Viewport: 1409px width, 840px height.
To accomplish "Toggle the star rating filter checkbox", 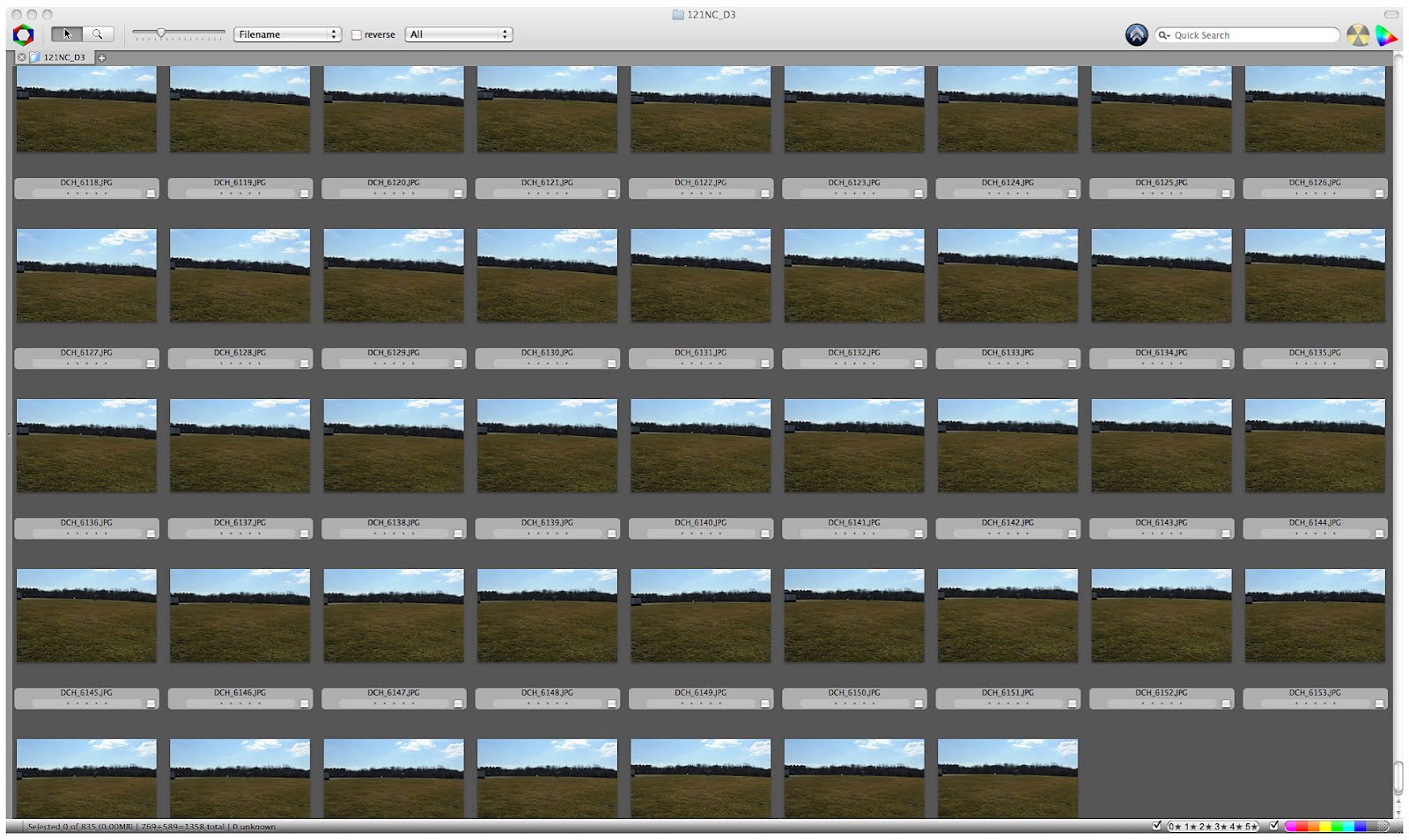I will pyautogui.click(x=1157, y=826).
